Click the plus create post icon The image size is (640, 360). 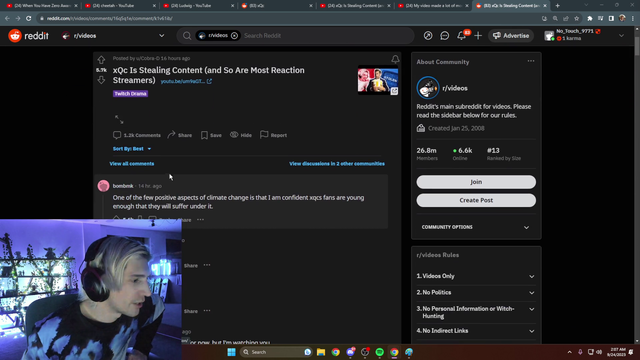point(478,36)
